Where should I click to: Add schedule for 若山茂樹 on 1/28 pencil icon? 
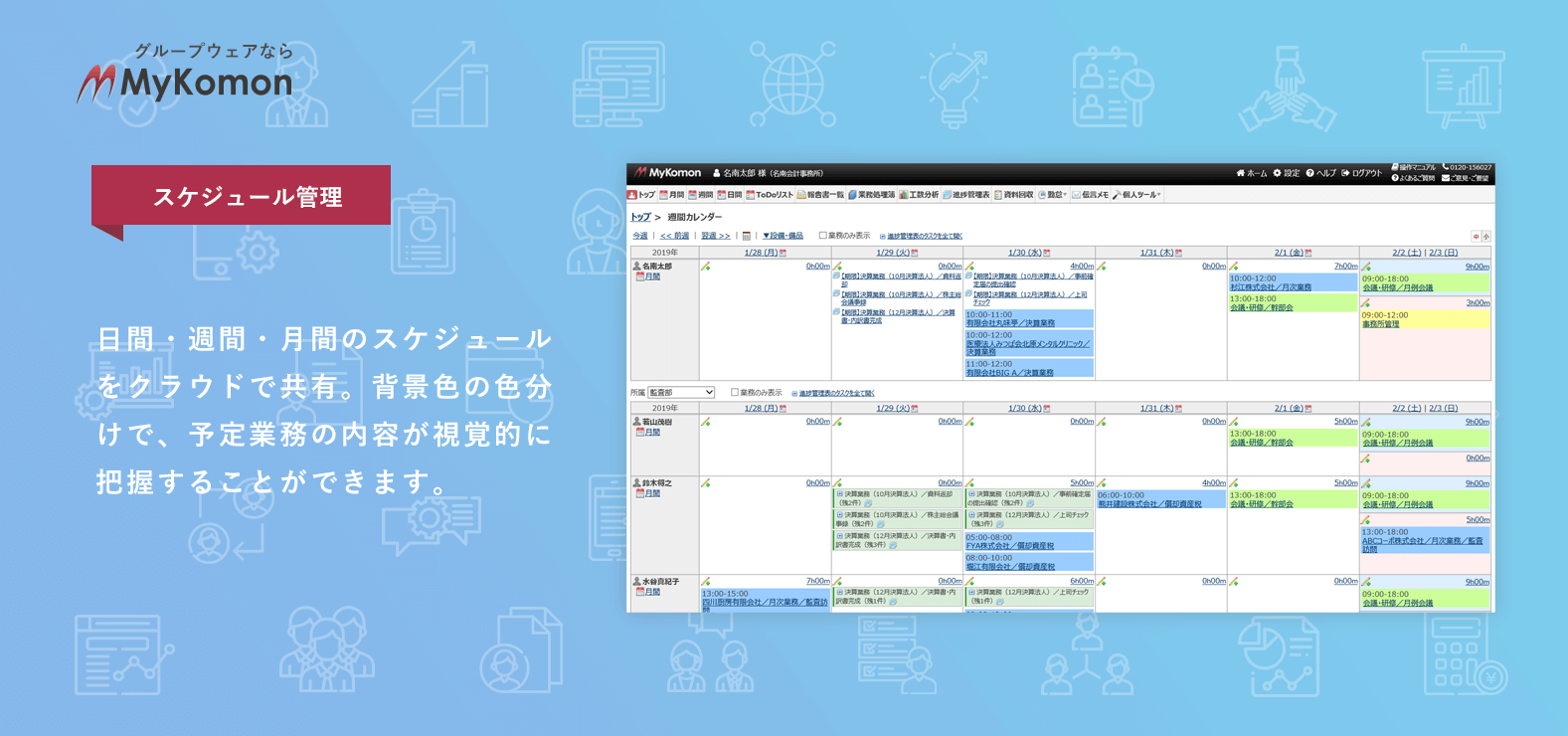click(x=705, y=422)
